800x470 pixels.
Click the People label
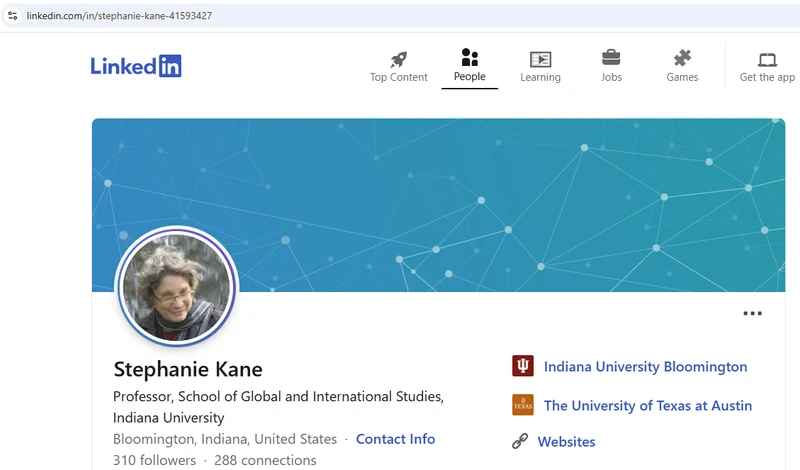[x=469, y=77]
